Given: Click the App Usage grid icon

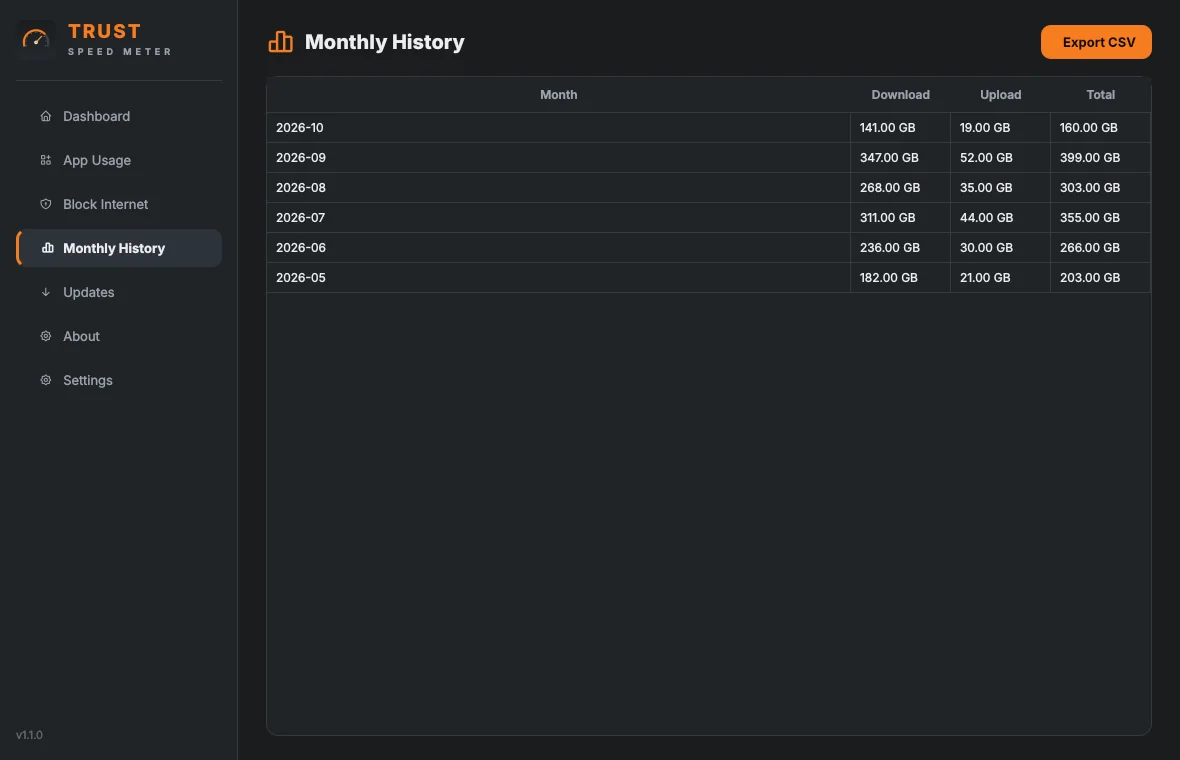Looking at the screenshot, I should click(46, 160).
